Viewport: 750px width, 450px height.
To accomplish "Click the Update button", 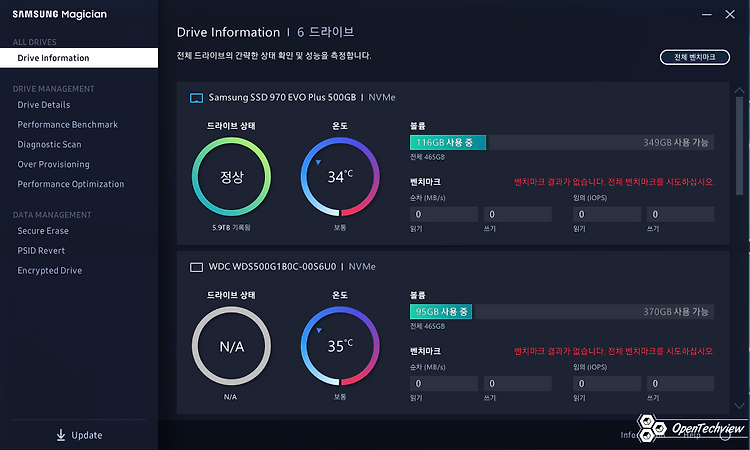I will 79,435.
